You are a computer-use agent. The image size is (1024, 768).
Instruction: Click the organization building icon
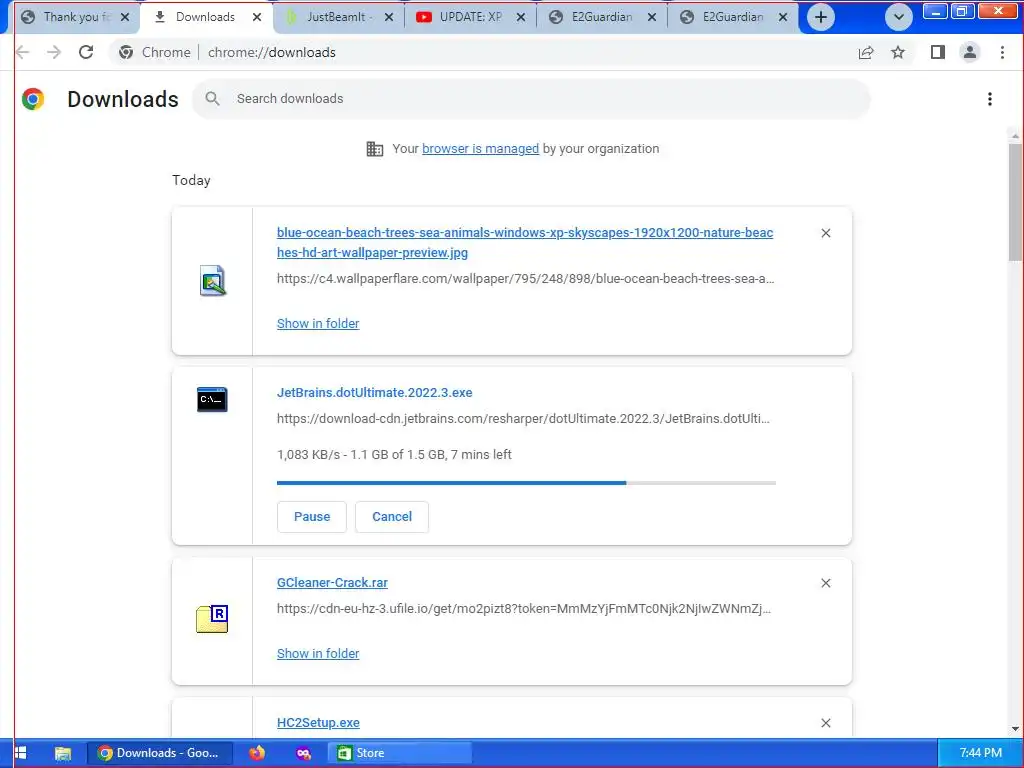point(375,149)
